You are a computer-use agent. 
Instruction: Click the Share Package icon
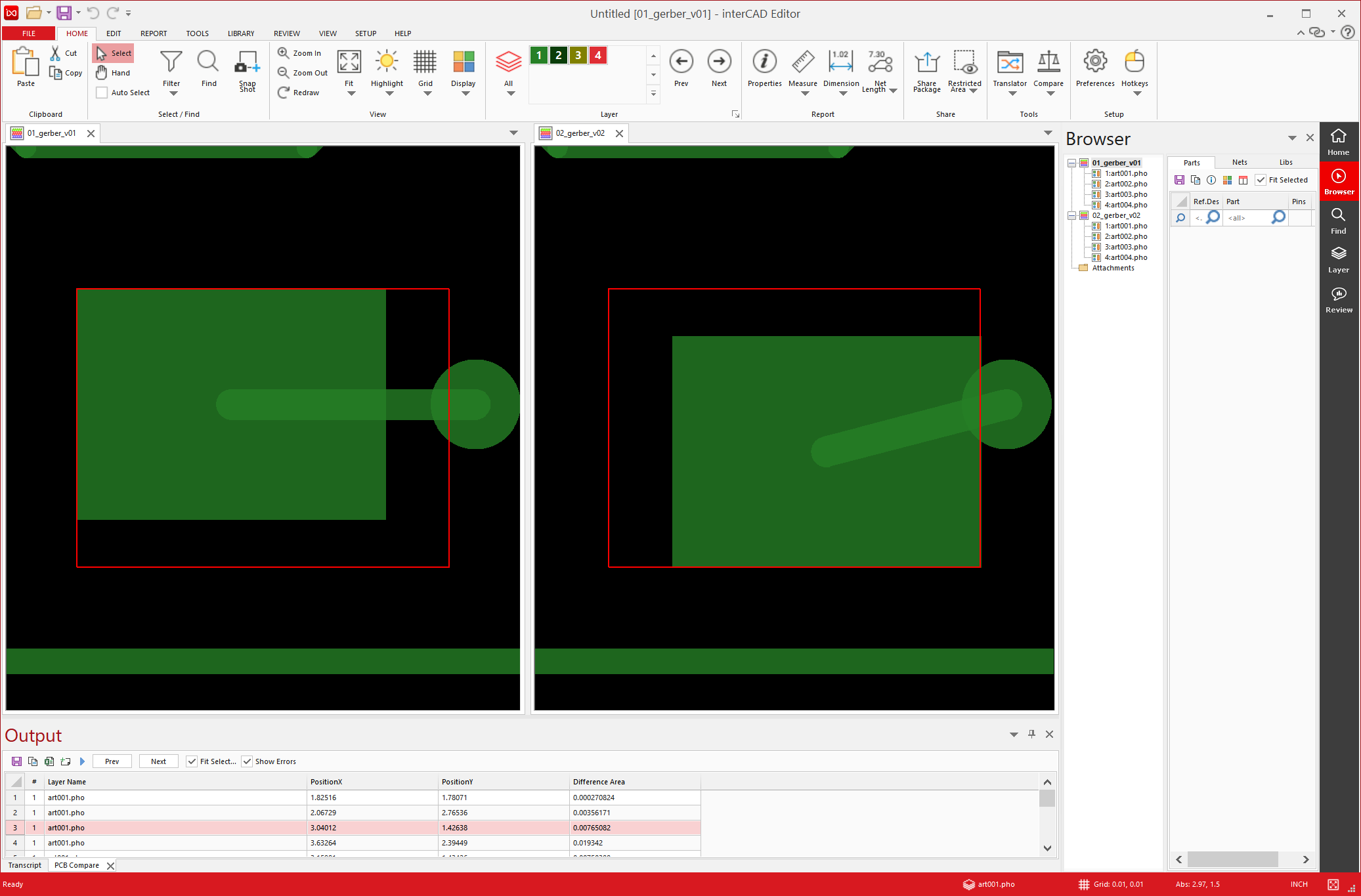coord(926,62)
